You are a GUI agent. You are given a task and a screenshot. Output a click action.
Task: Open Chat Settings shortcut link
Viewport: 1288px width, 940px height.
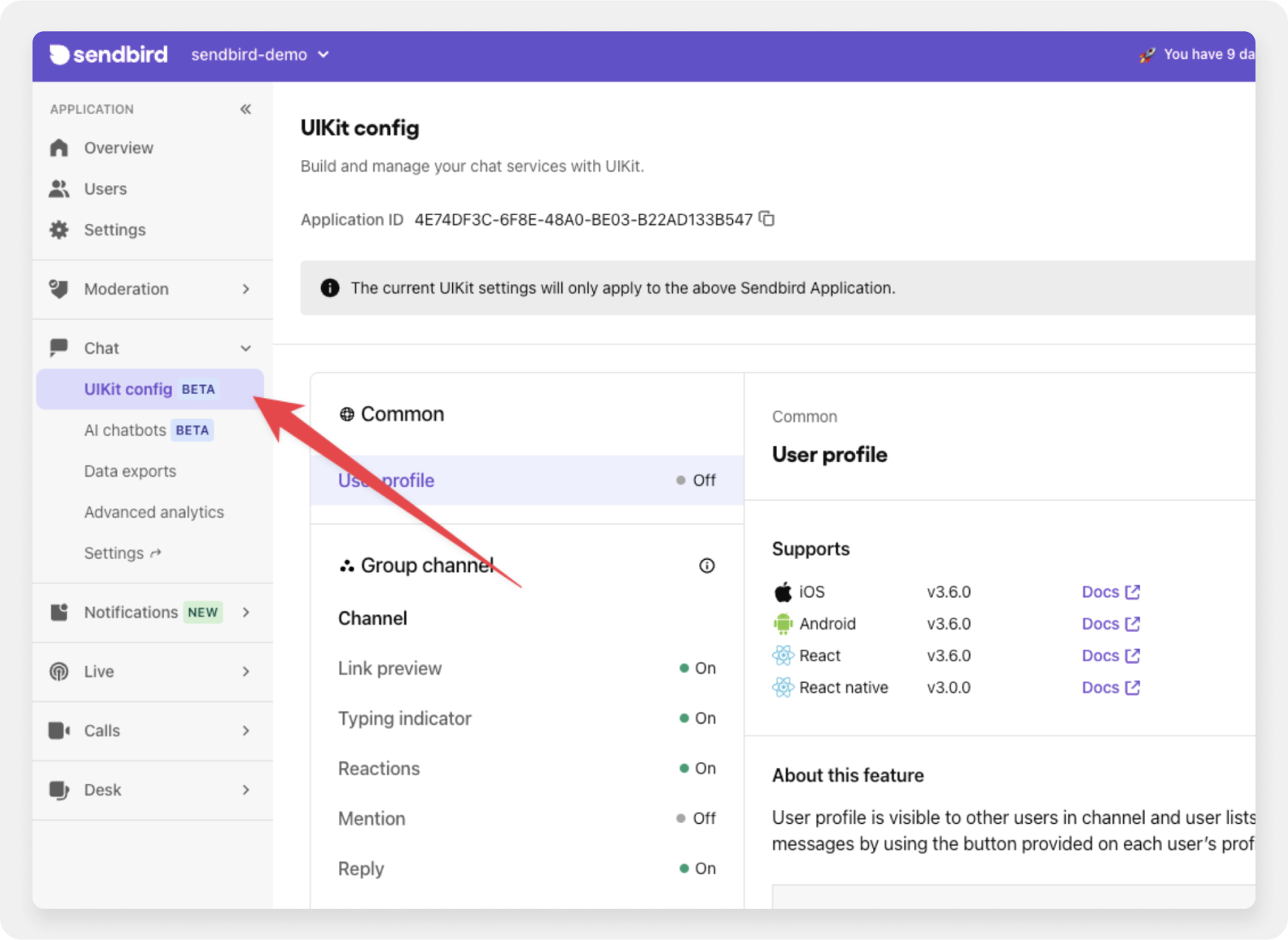[122, 554]
